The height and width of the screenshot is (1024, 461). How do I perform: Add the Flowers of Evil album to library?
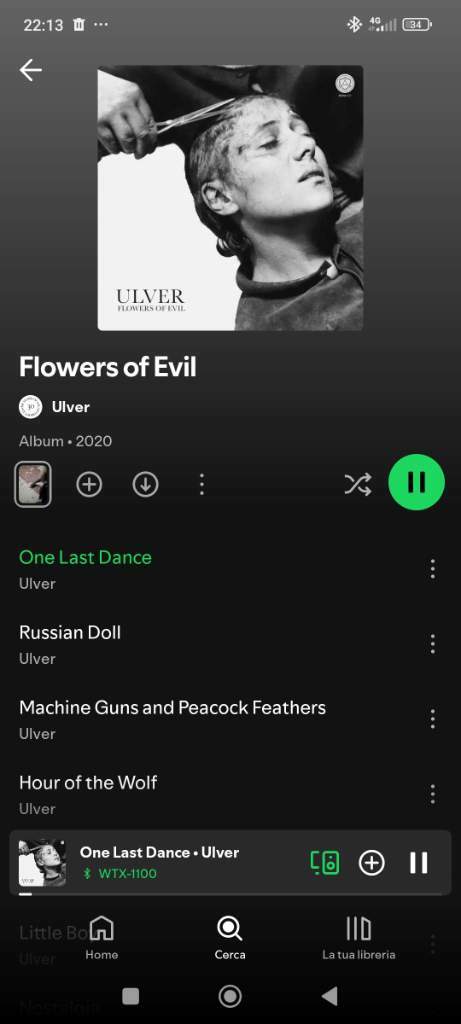89,485
